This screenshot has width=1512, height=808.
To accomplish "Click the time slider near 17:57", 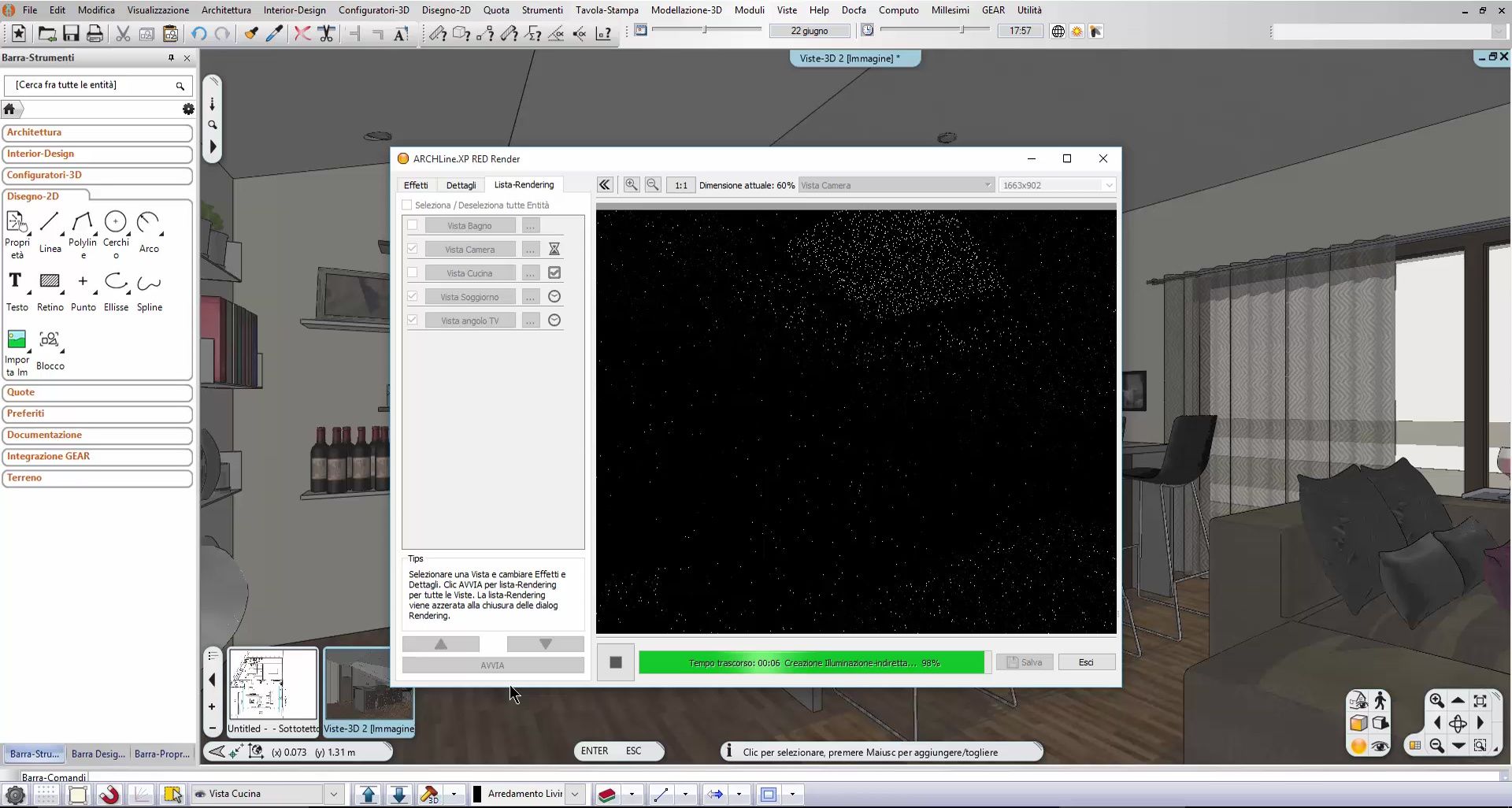I will click(961, 30).
